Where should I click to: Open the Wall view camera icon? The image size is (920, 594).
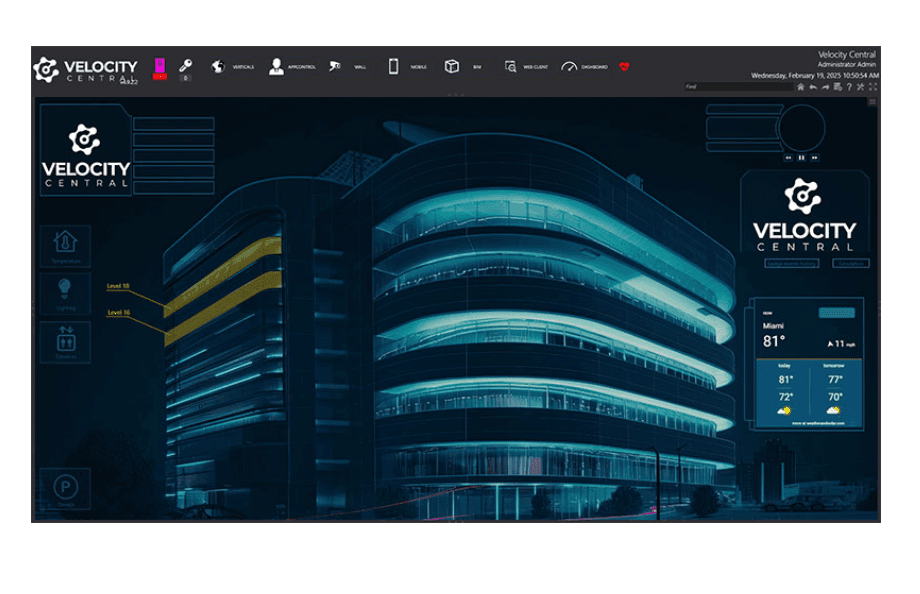coord(334,66)
